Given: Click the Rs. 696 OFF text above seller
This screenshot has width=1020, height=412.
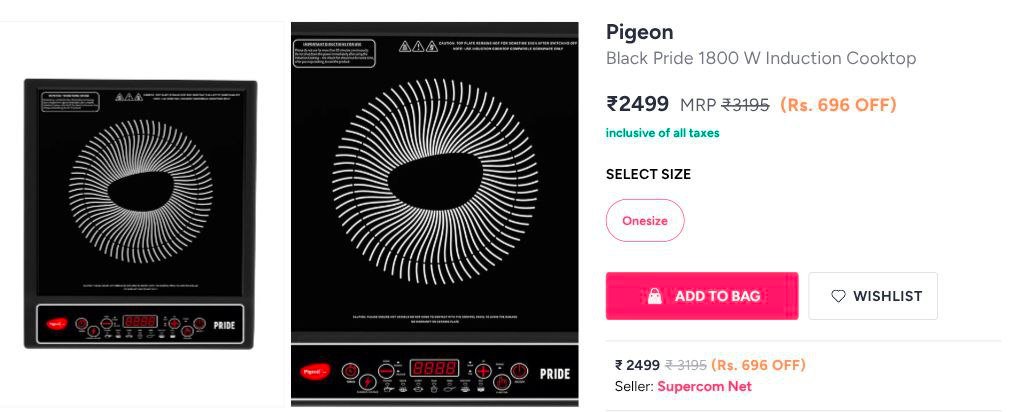Looking at the screenshot, I should tap(758, 365).
